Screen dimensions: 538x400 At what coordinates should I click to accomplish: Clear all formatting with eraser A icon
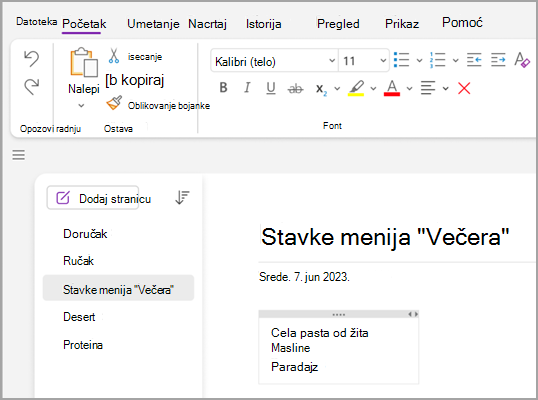522,60
